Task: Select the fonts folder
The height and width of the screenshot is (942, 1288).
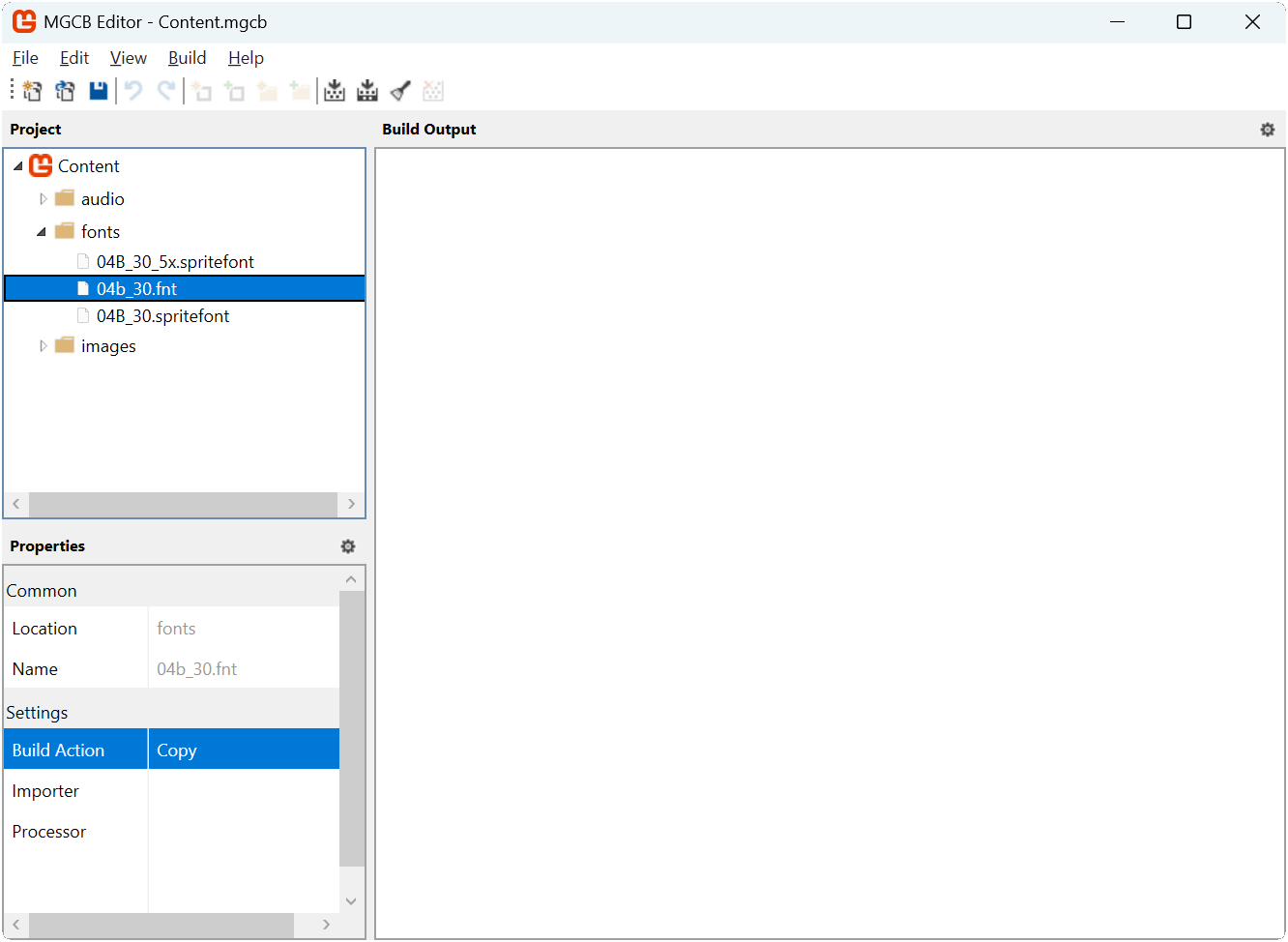Action: (101, 232)
